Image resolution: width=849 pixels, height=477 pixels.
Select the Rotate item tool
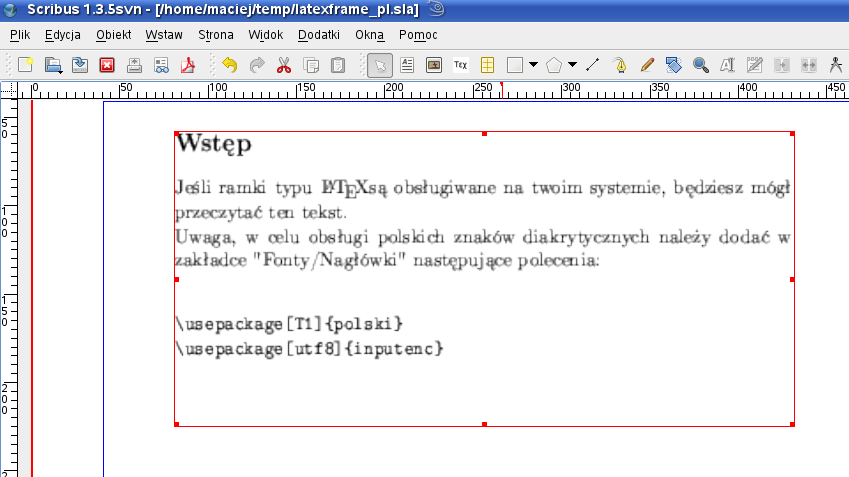point(673,65)
